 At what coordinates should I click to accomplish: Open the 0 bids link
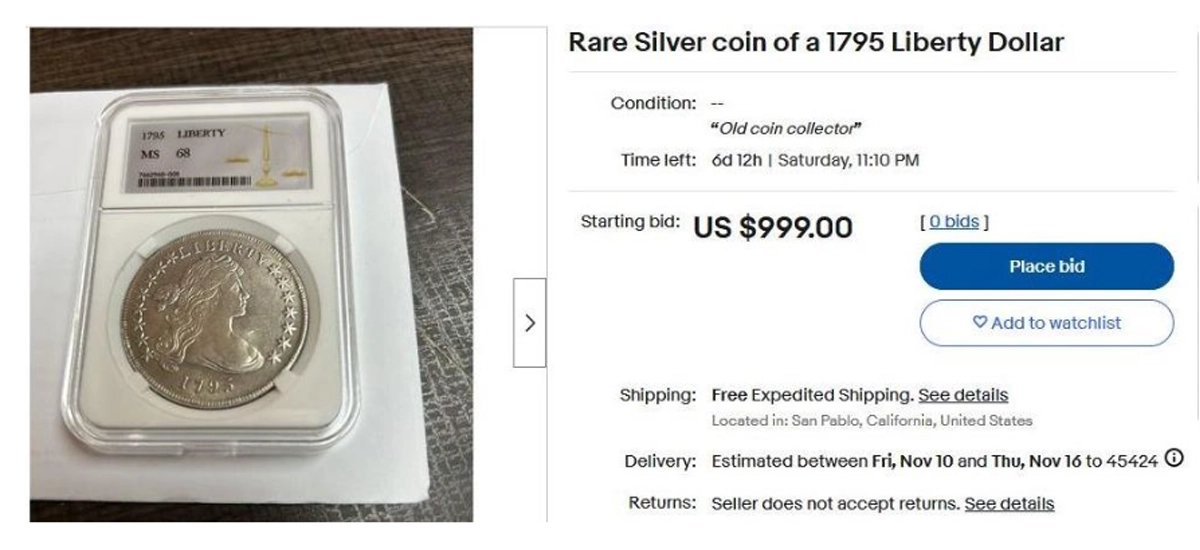point(954,222)
